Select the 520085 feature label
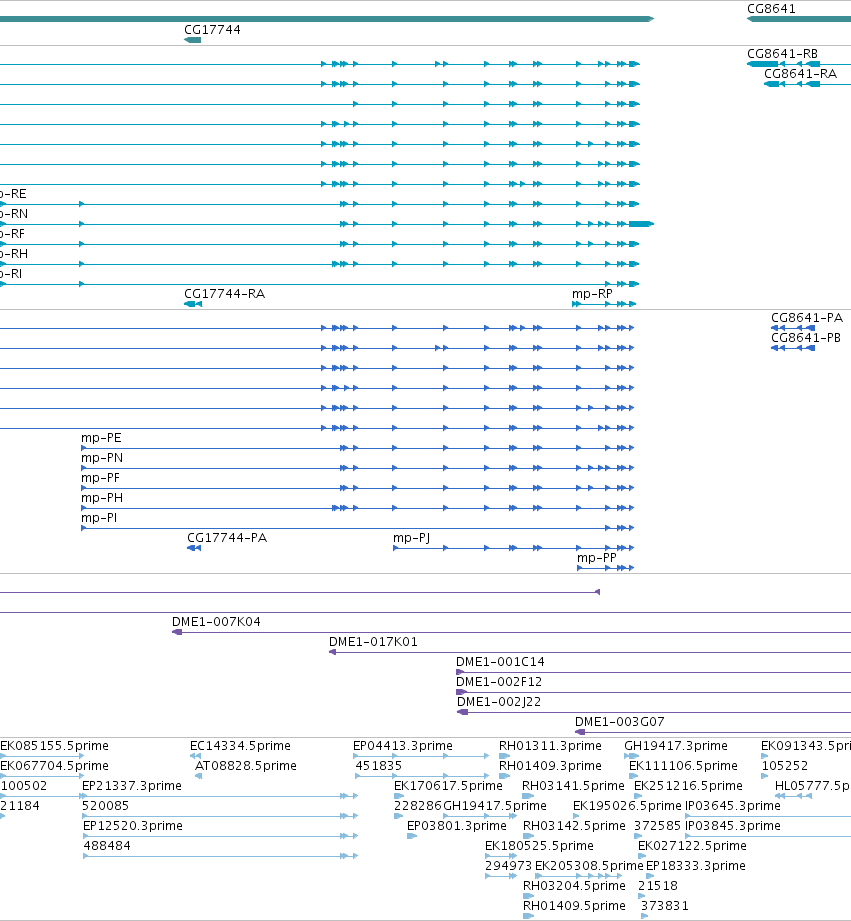This screenshot has height=921, width=851. tap(105, 805)
